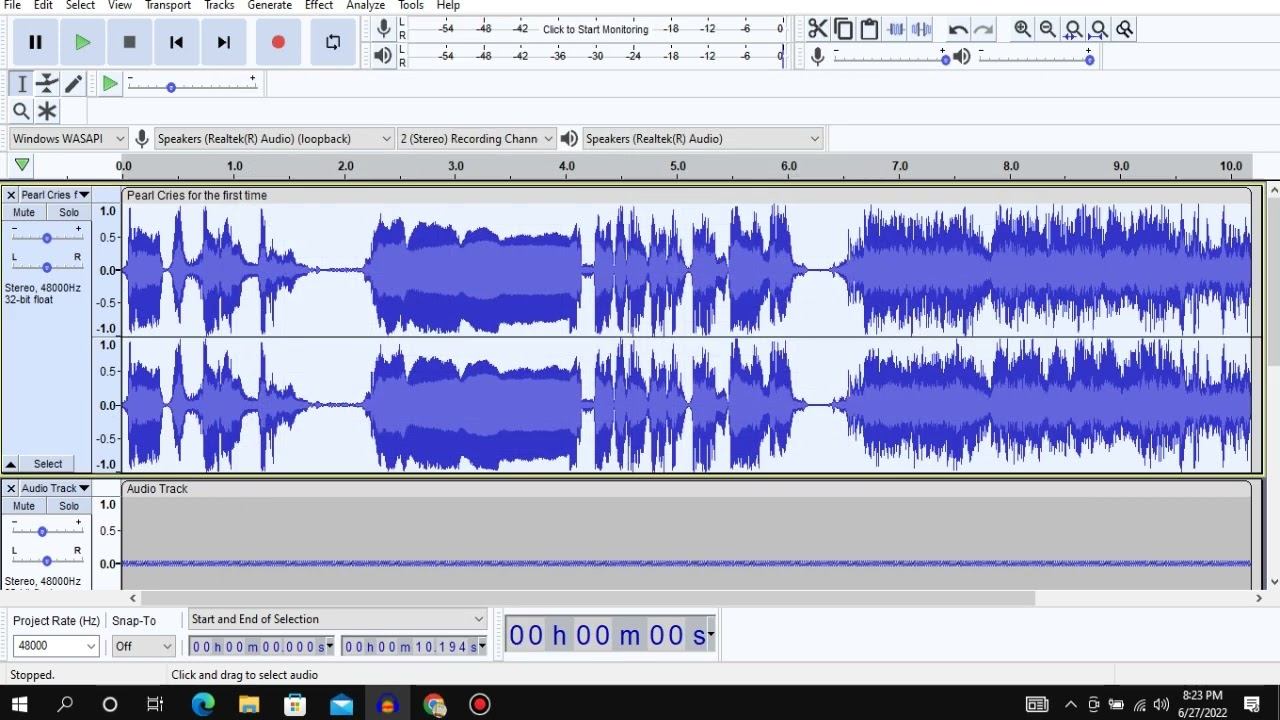
Task: Mute the Audio Track
Action: tap(24, 505)
